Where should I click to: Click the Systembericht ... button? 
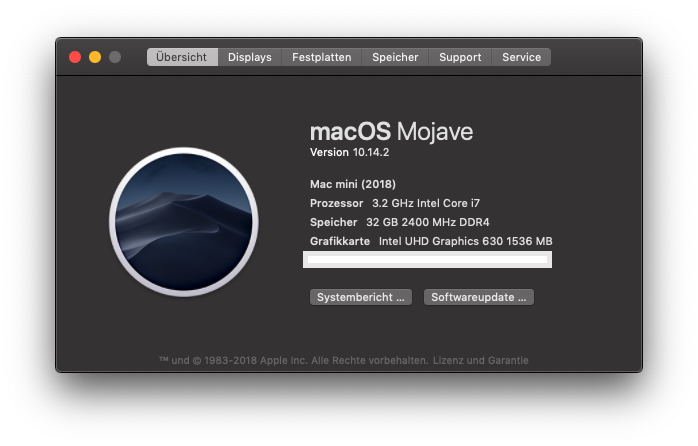361,297
